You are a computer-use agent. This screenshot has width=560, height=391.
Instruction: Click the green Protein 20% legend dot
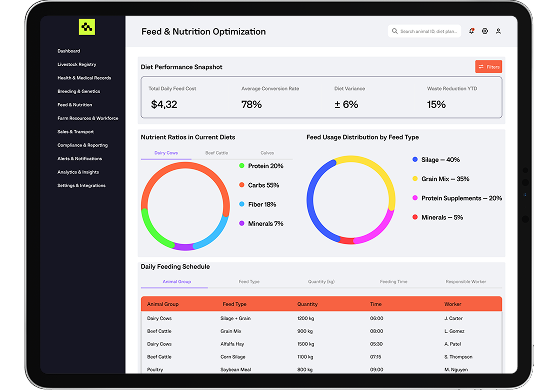coord(242,166)
